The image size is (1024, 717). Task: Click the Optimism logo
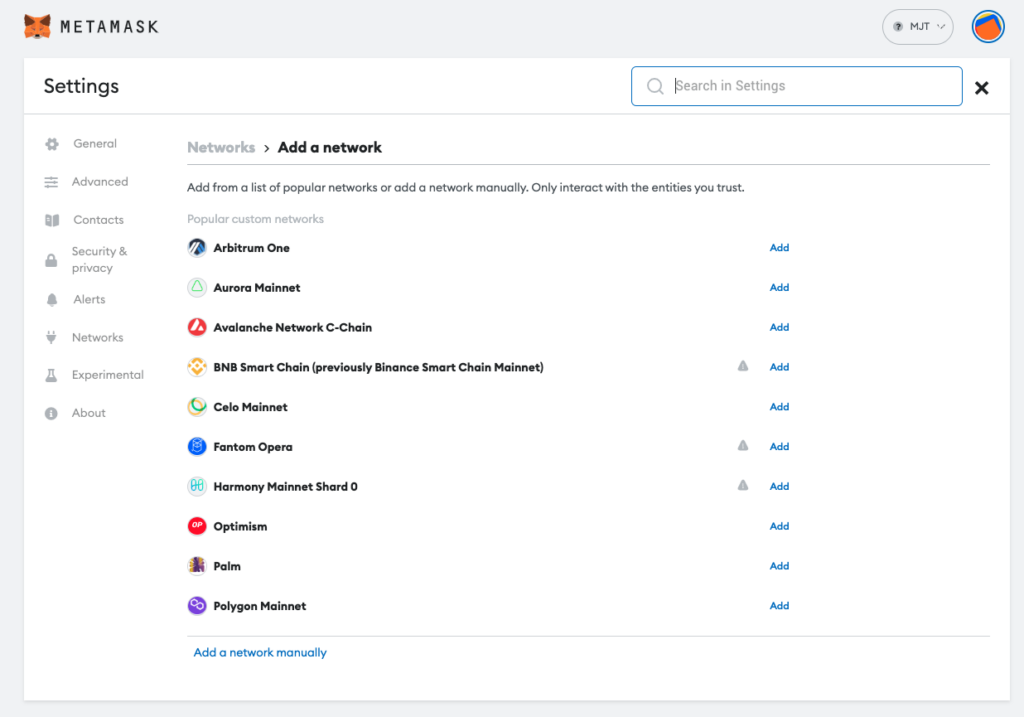[197, 526]
